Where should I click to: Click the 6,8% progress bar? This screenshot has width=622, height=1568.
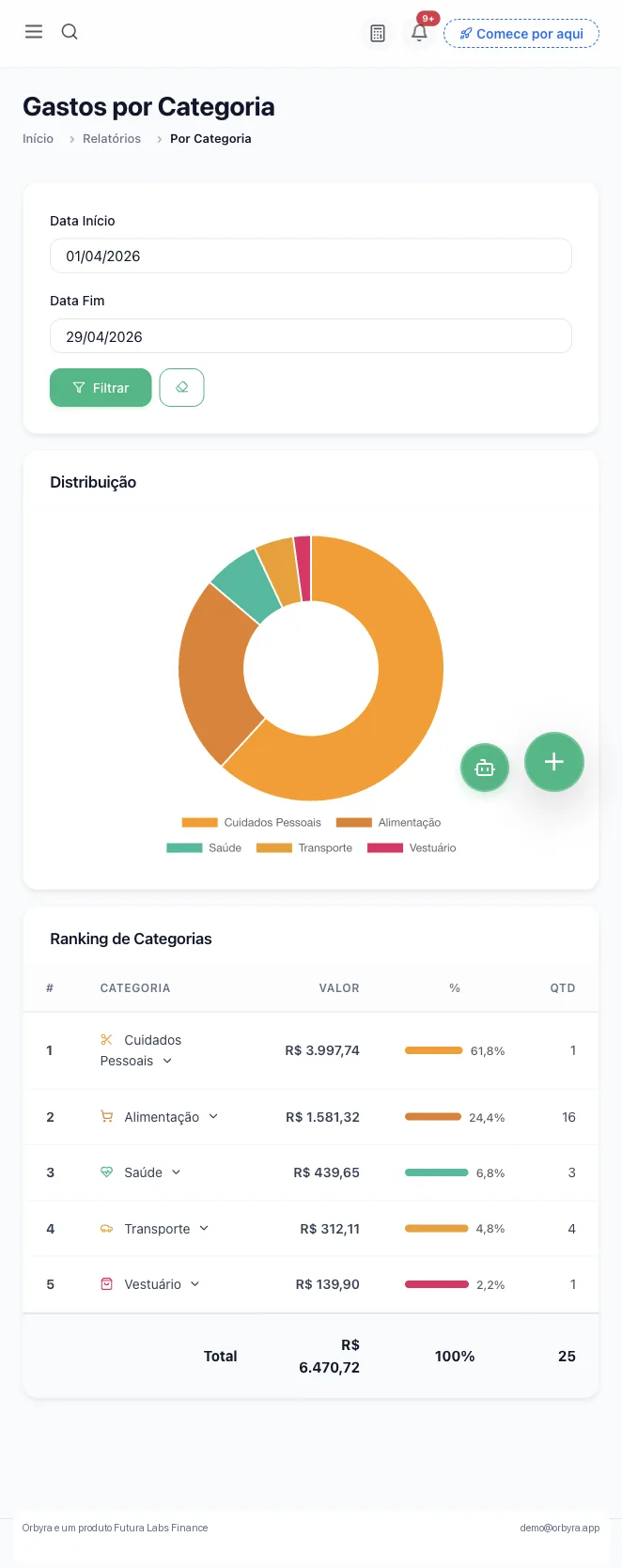437,1172
